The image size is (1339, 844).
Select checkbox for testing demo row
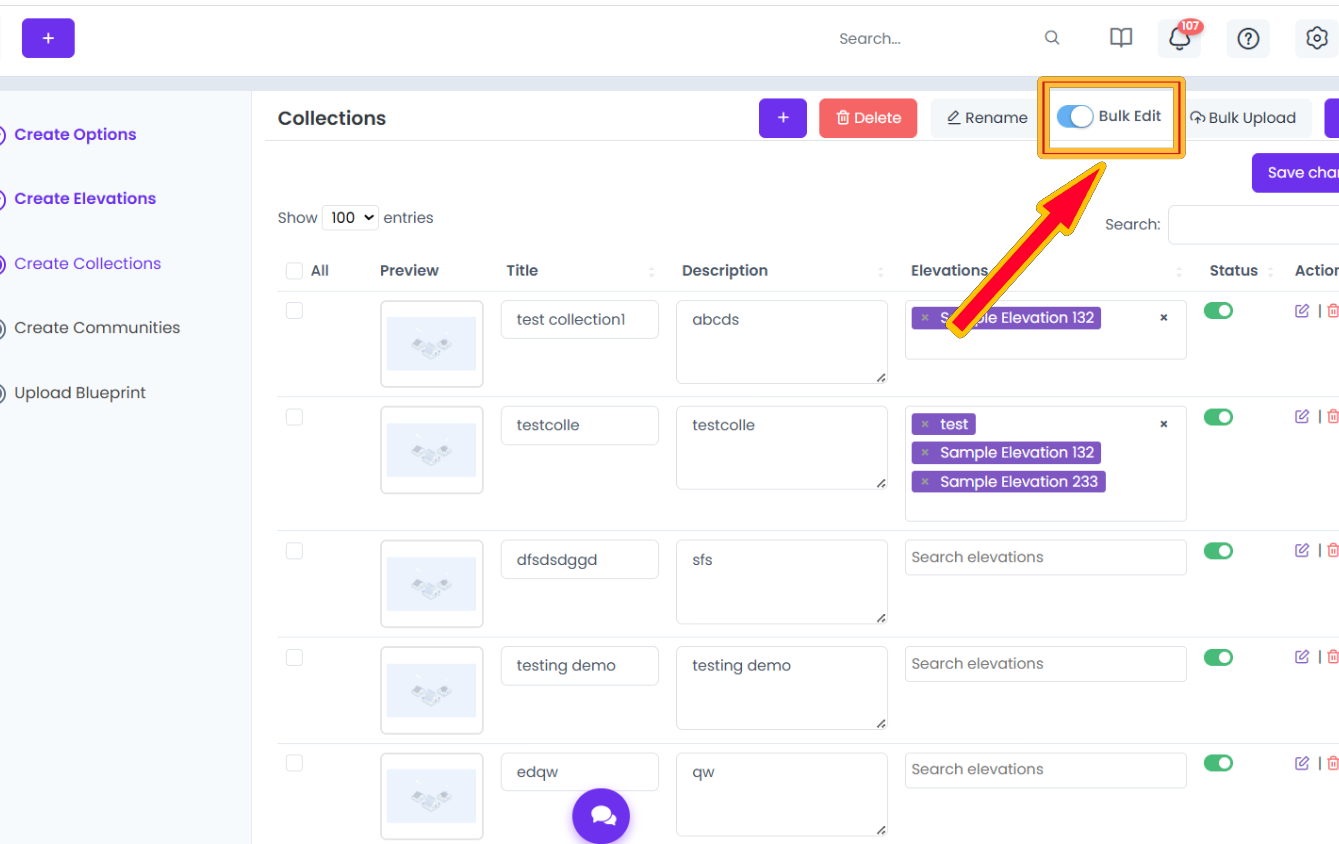tap(294, 657)
